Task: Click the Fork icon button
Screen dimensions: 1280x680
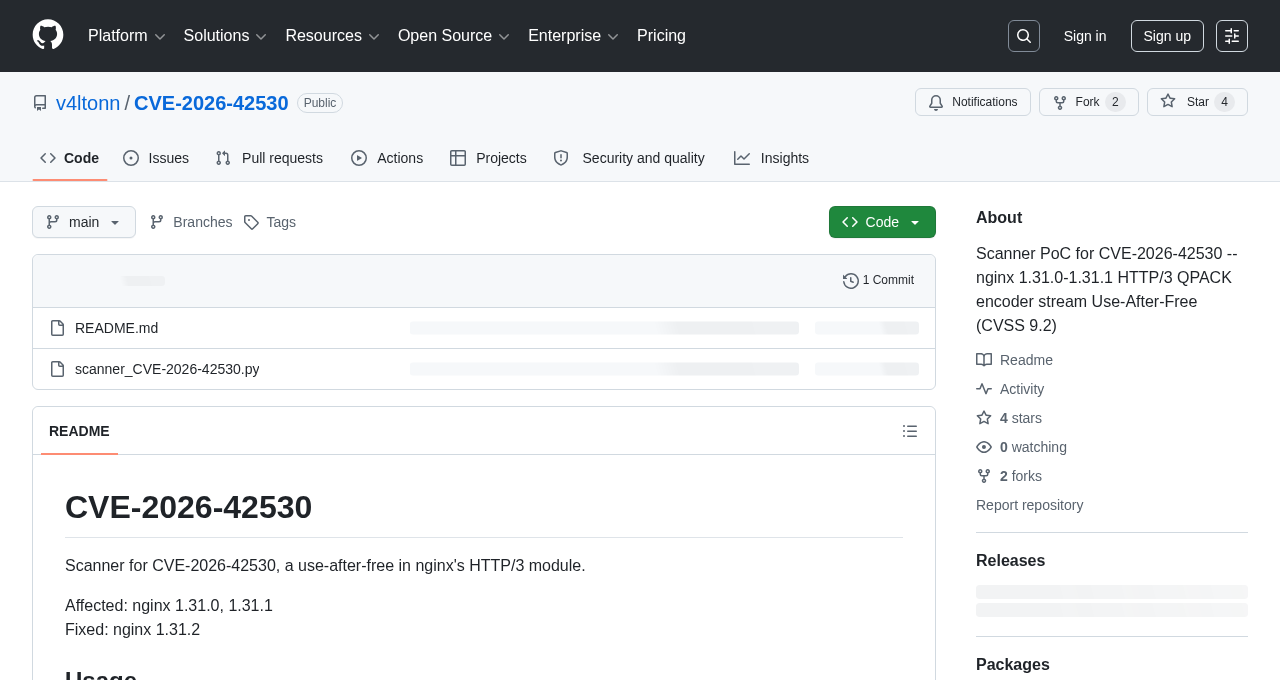Action: [x=1060, y=102]
